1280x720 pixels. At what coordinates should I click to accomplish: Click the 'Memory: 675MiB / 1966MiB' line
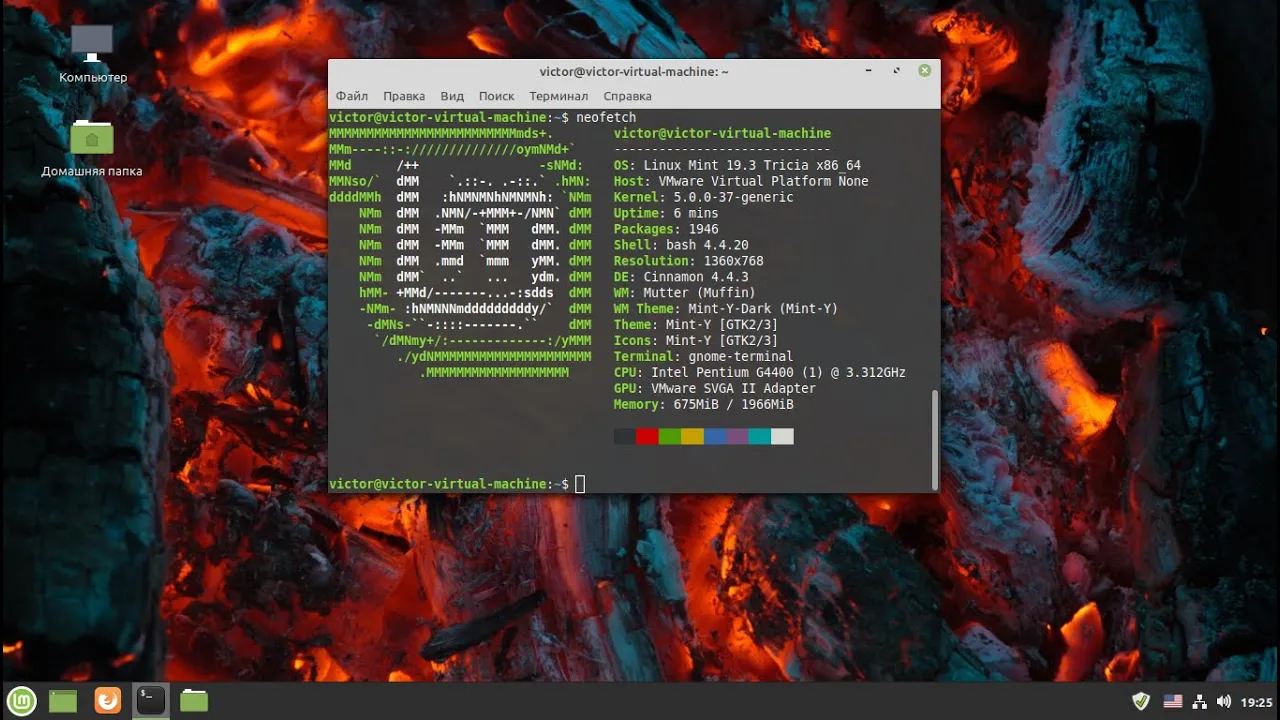click(x=704, y=405)
